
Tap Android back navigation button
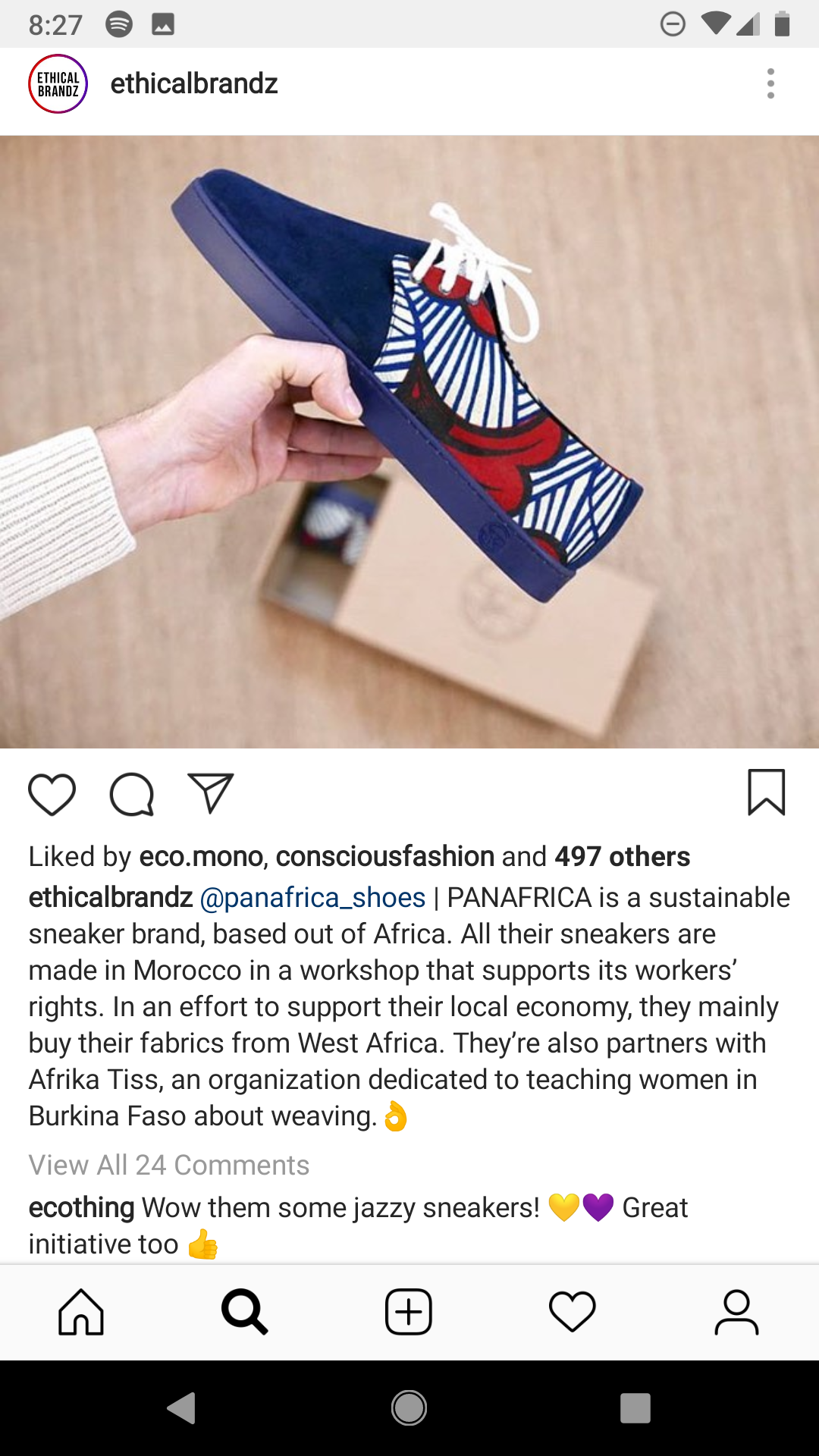182,1408
